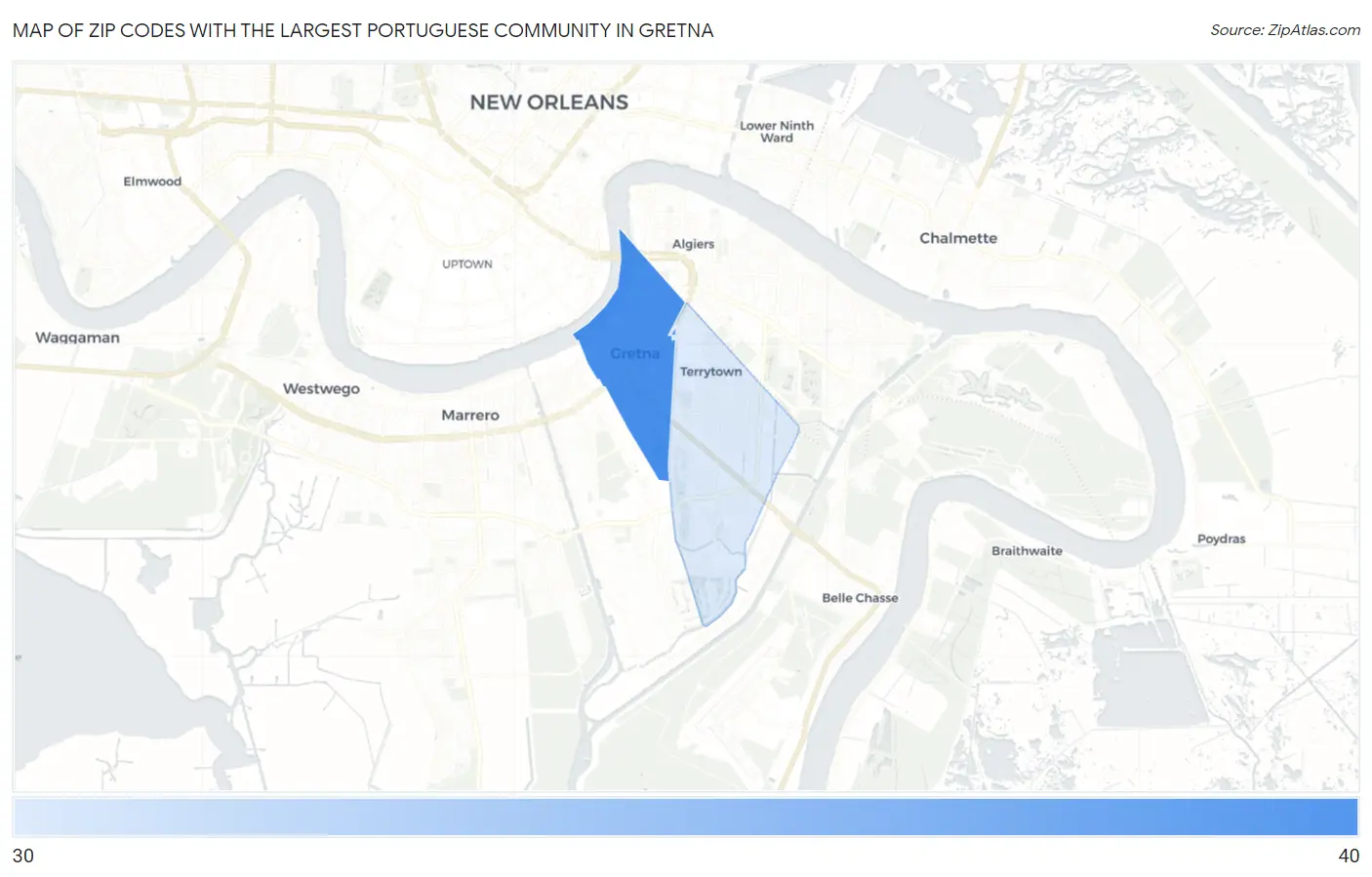Click the 'NEW ORLEANS' map label
The image size is (1372, 877).
[549, 102]
